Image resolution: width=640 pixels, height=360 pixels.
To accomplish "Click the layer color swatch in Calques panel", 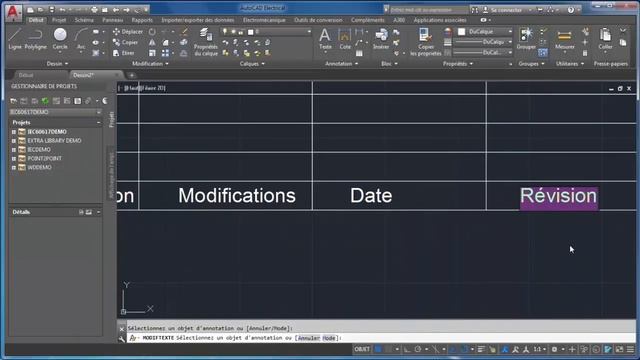I will click(x=251, y=31).
